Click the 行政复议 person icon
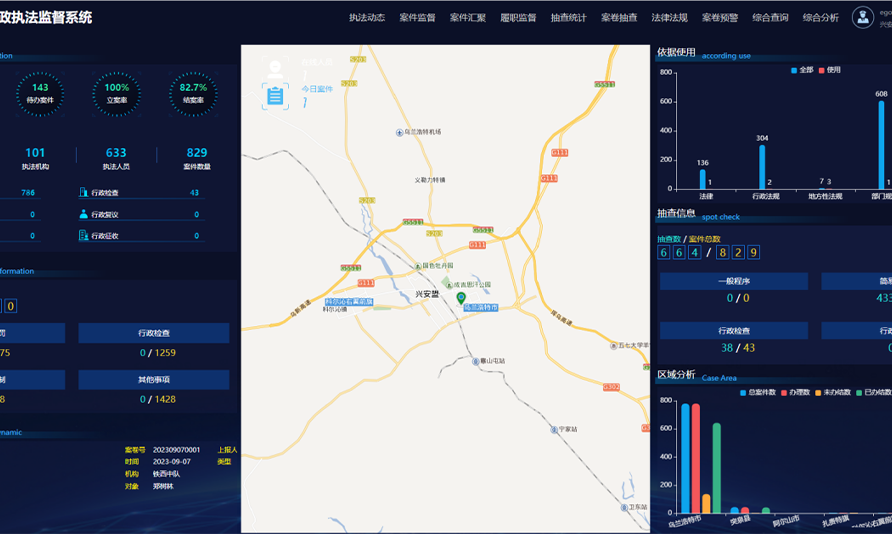The height and width of the screenshot is (534, 892). pos(83,214)
